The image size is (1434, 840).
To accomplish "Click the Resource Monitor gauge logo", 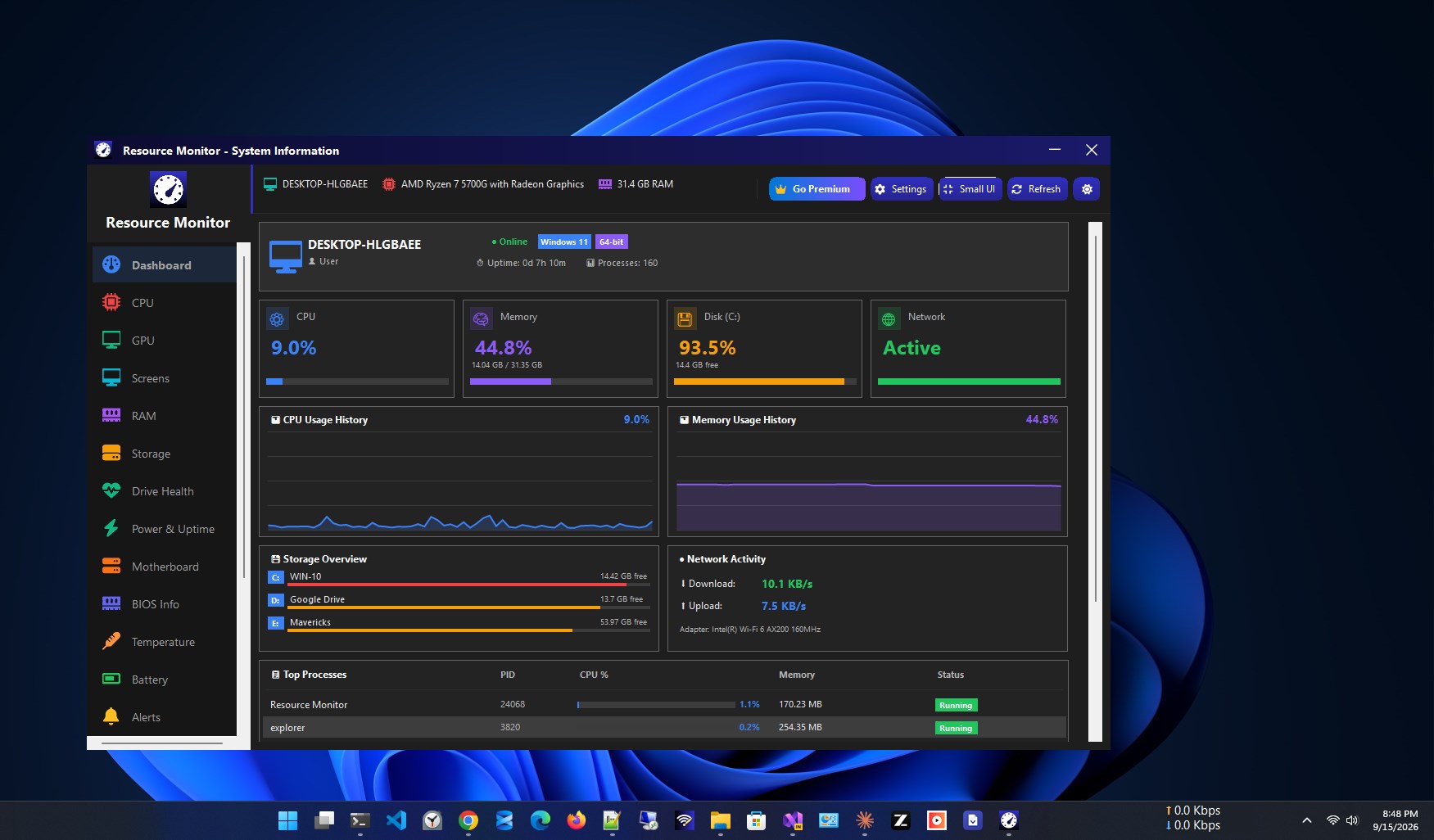I will tap(169, 189).
